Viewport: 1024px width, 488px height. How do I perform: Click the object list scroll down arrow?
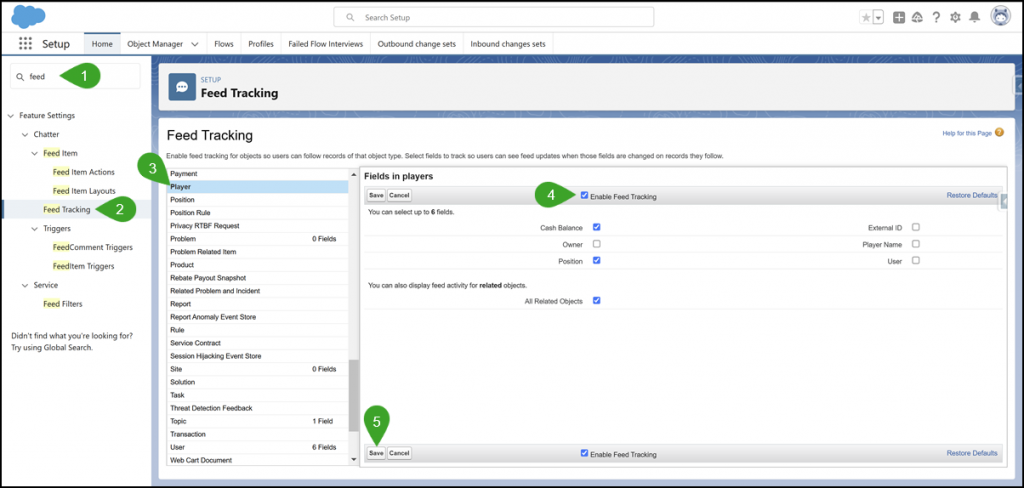pyautogui.click(x=354, y=460)
